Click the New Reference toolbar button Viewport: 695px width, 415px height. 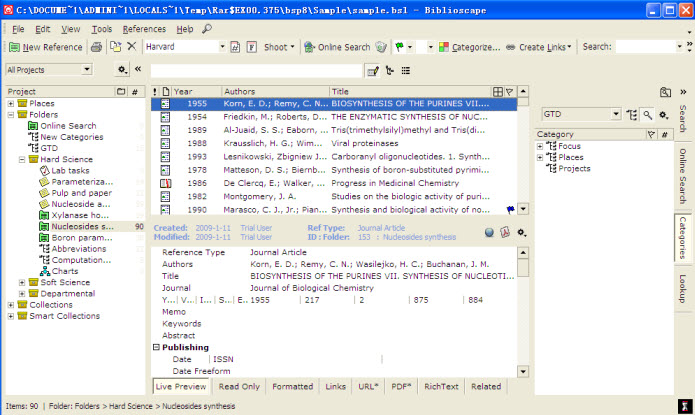[46, 47]
